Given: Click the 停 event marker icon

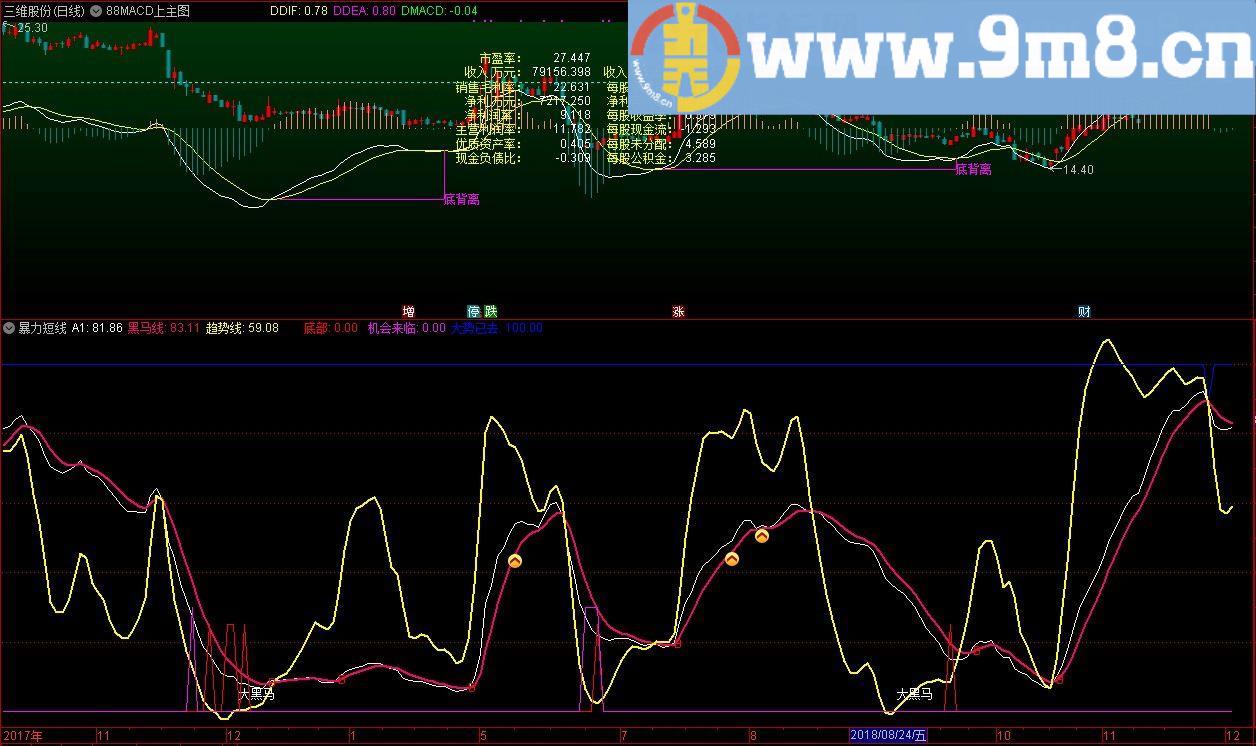Looking at the screenshot, I should pyautogui.click(x=474, y=311).
